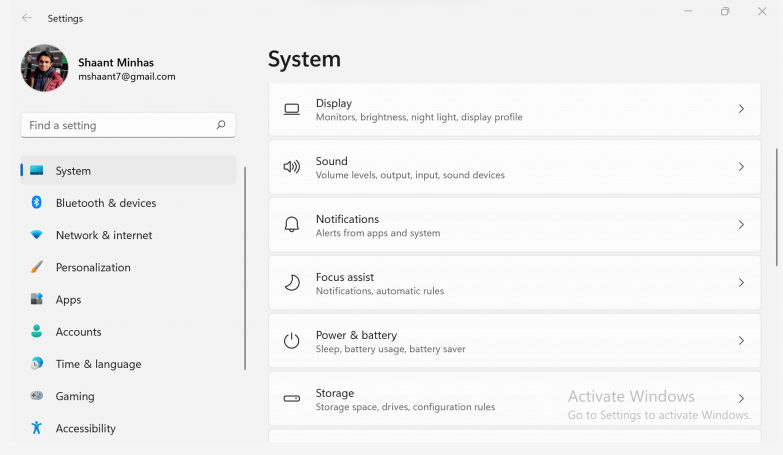Close the Settings window

(762, 11)
